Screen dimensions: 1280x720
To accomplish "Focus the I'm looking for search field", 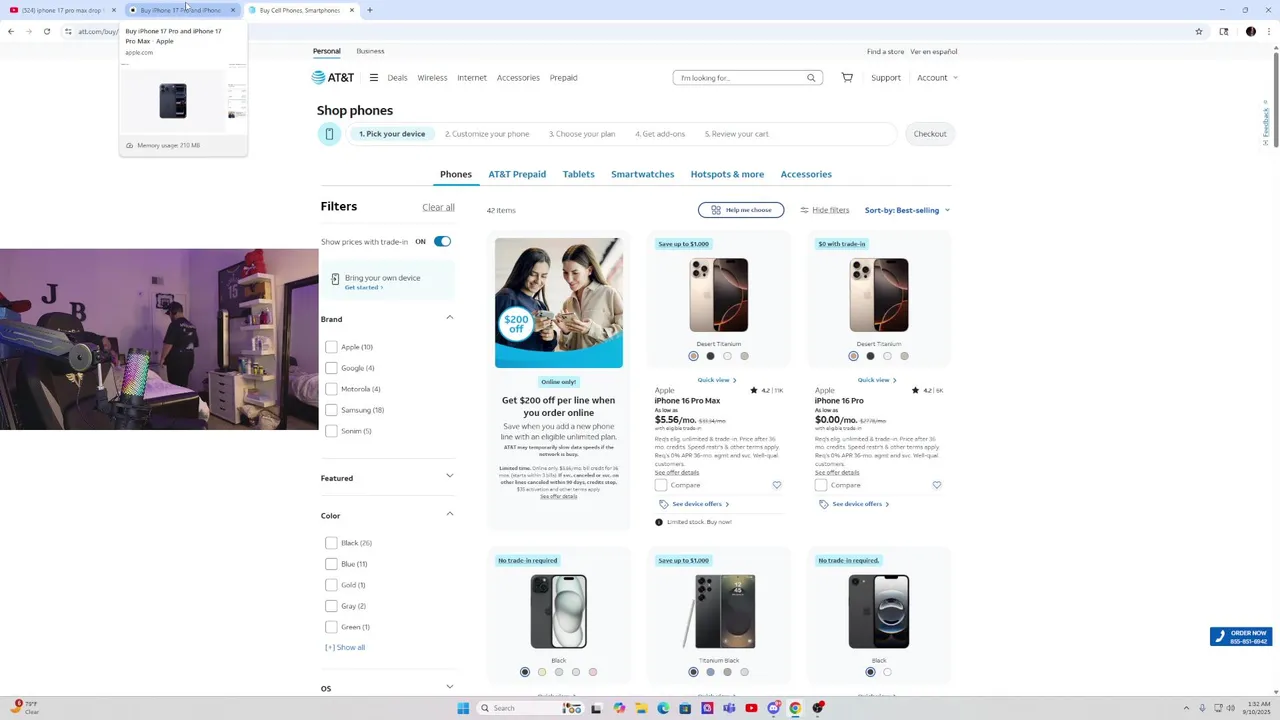I will [x=740, y=77].
